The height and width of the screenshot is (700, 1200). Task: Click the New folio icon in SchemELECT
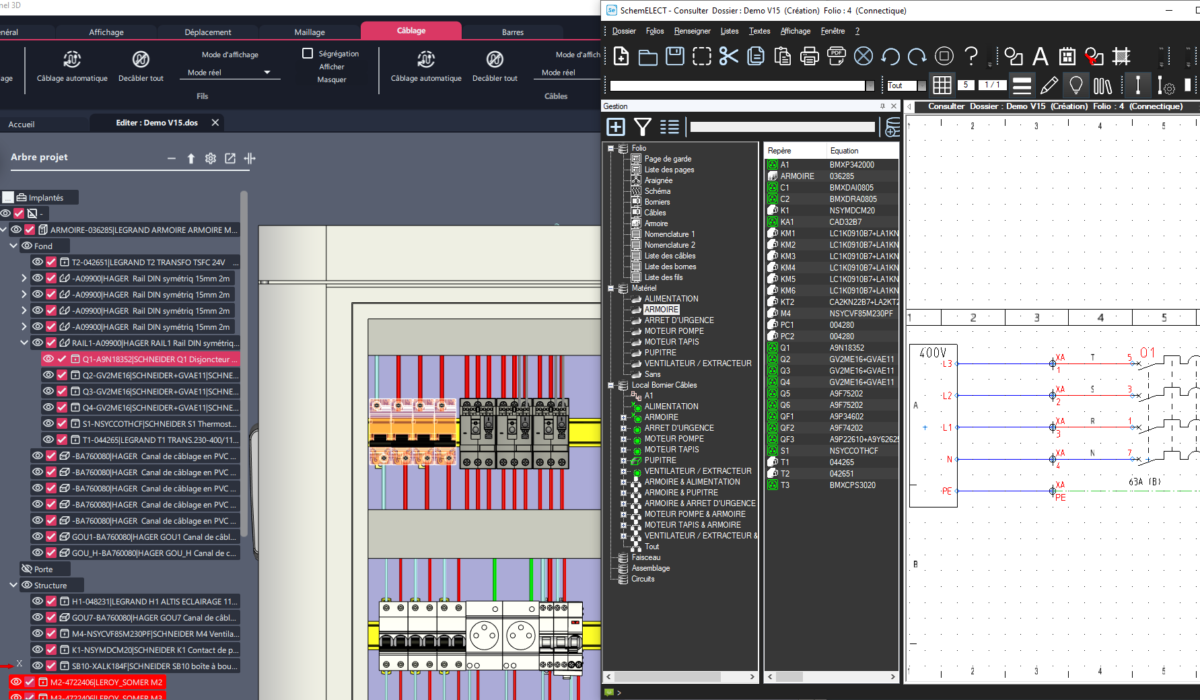[x=619, y=56]
